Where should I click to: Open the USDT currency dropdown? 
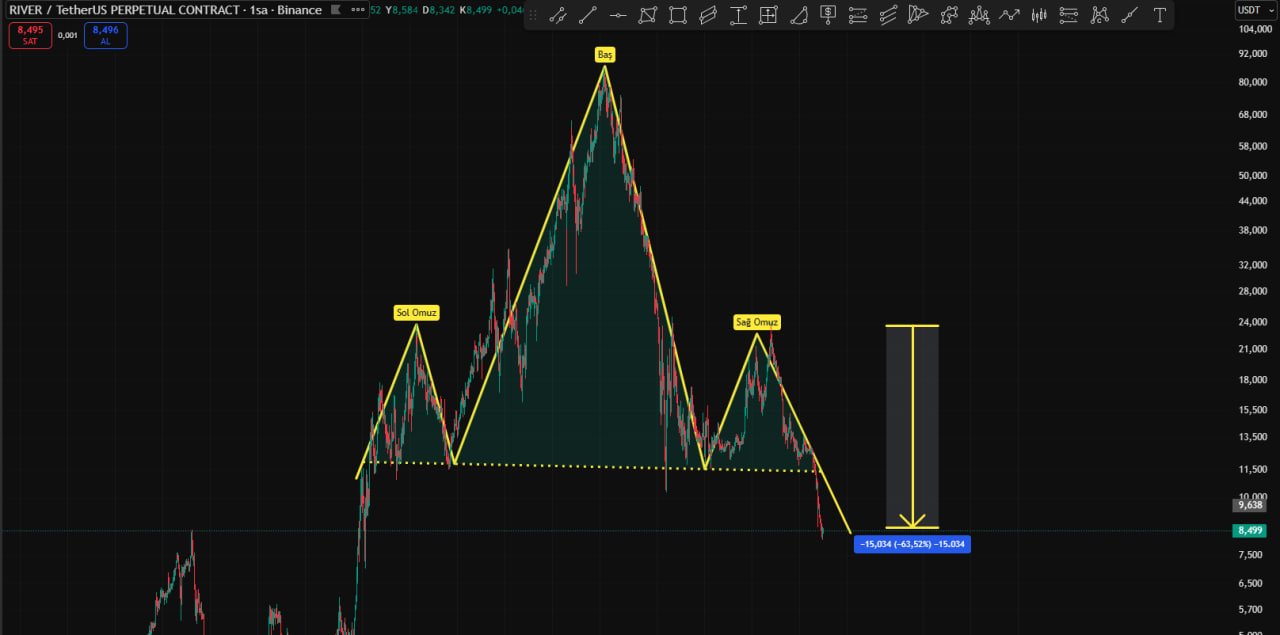tap(1249, 10)
